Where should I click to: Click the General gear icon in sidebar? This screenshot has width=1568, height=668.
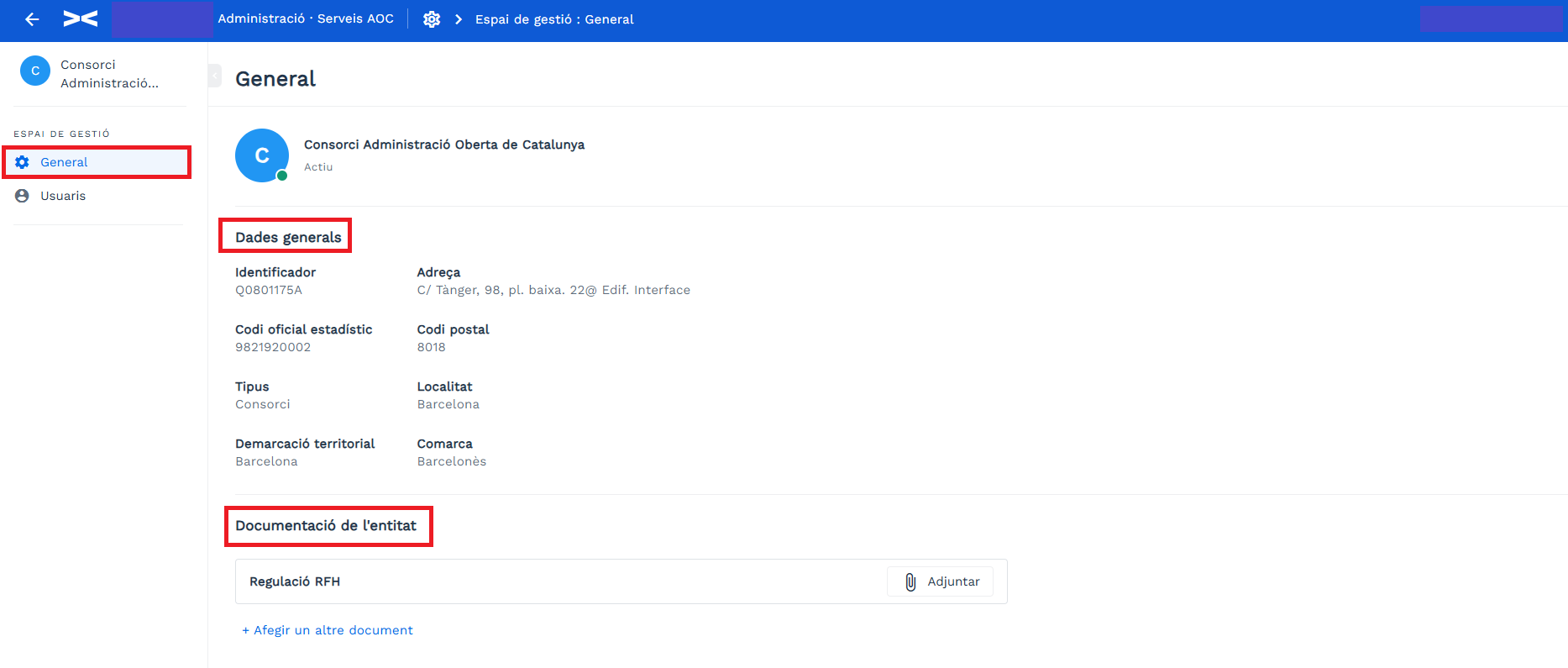pyautogui.click(x=23, y=162)
